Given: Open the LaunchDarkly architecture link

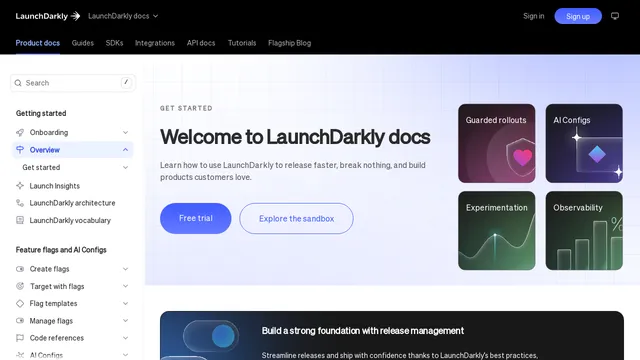Looking at the screenshot, I should coord(72,203).
